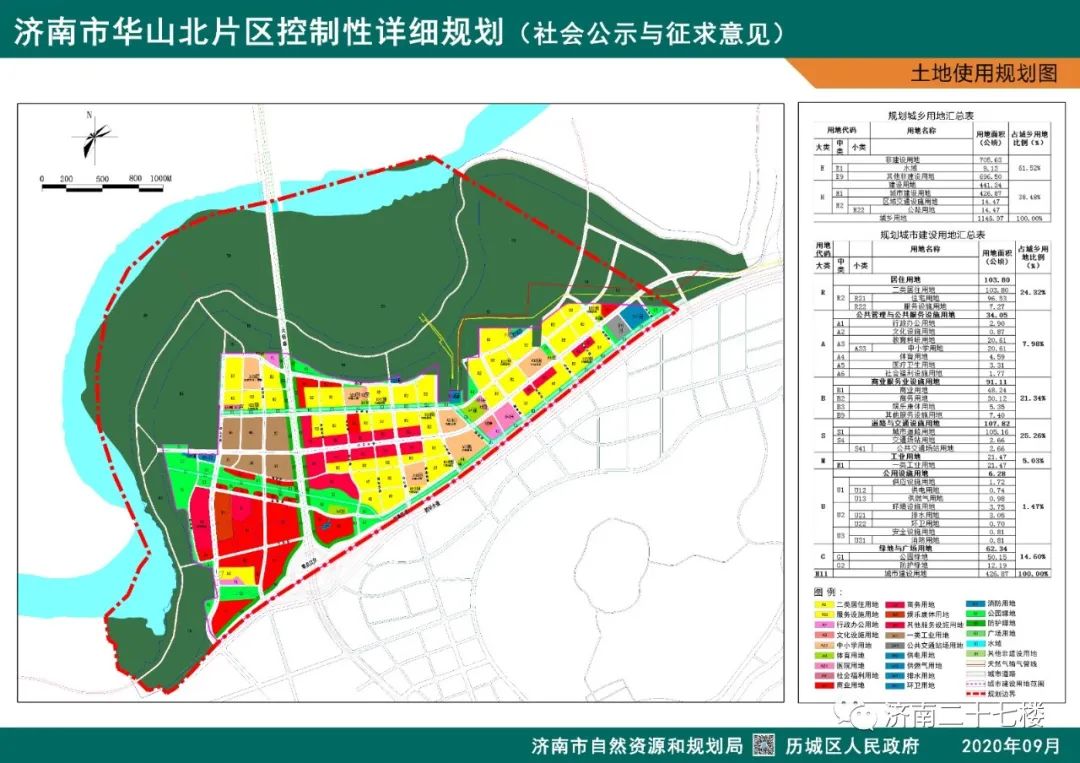Click the 历城区人民政府 footer text

click(852, 746)
